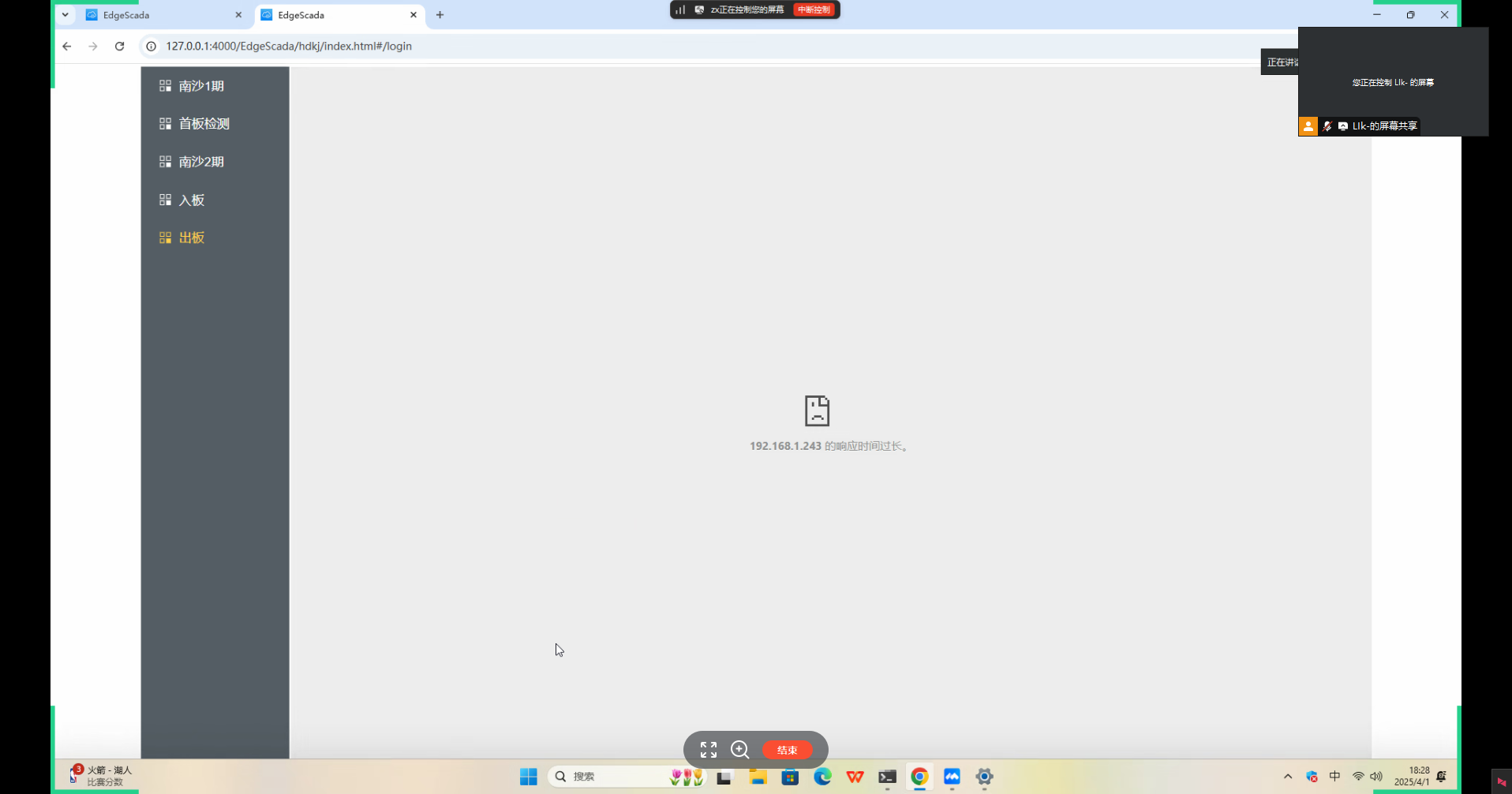Click the 中断控制 stop control button
This screenshot has height=794, width=1512.
tap(814, 10)
